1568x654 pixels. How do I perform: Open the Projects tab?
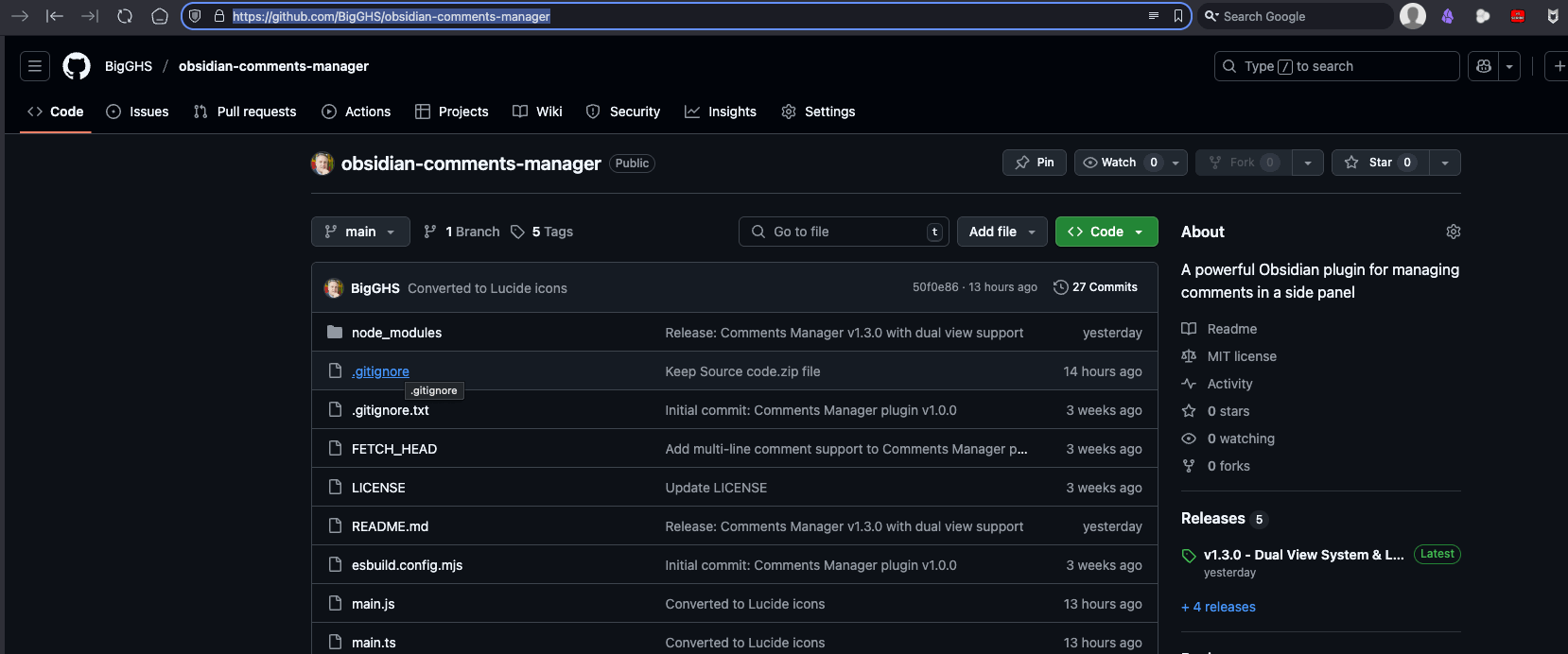452,112
